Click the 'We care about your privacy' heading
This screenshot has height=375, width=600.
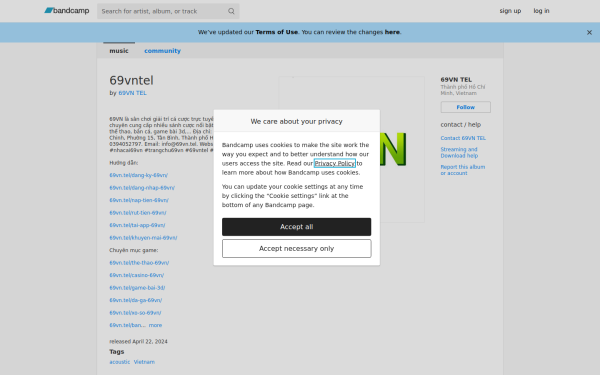pyautogui.click(x=297, y=121)
